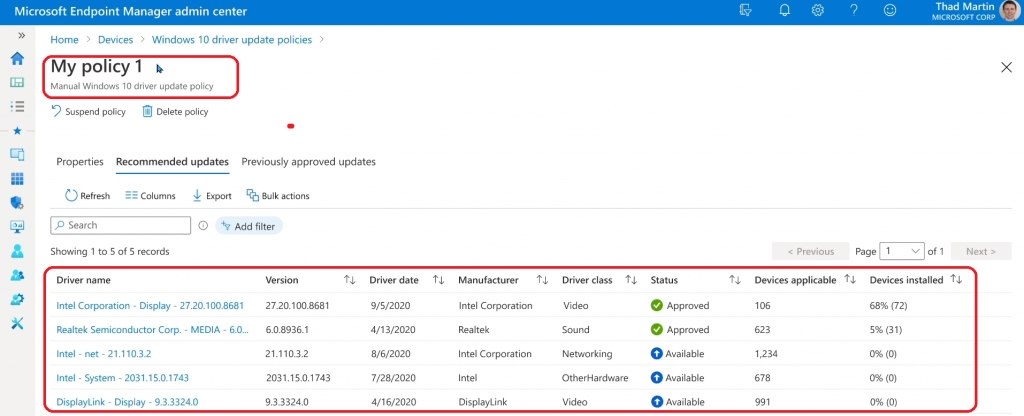Open Dashboard icon in sidebar
This screenshot has height=416, width=1024.
coord(18,82)
